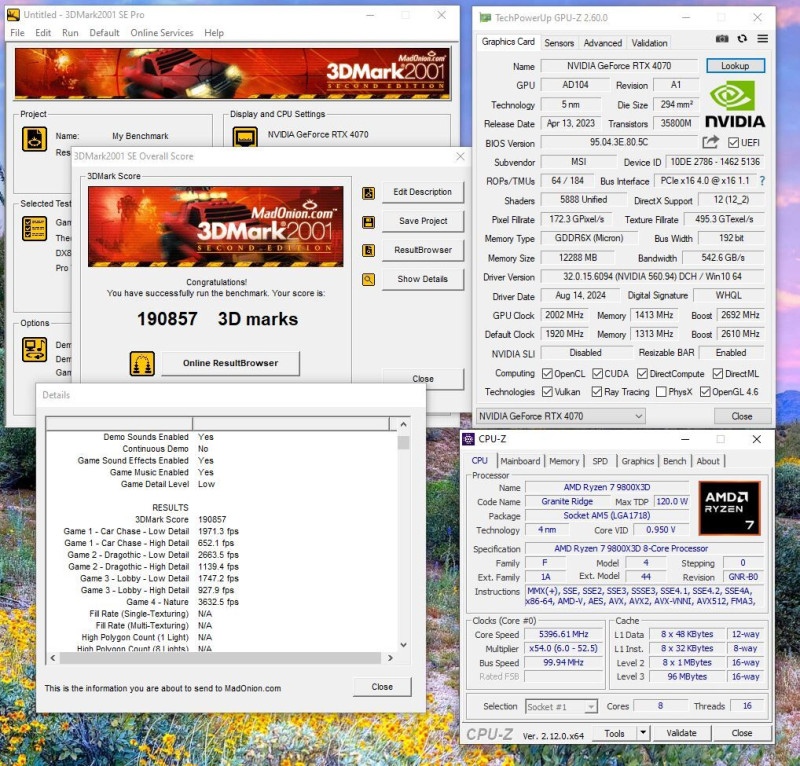Switch to the Mainboard tab in CPU-Z

(x=520, y=461)
